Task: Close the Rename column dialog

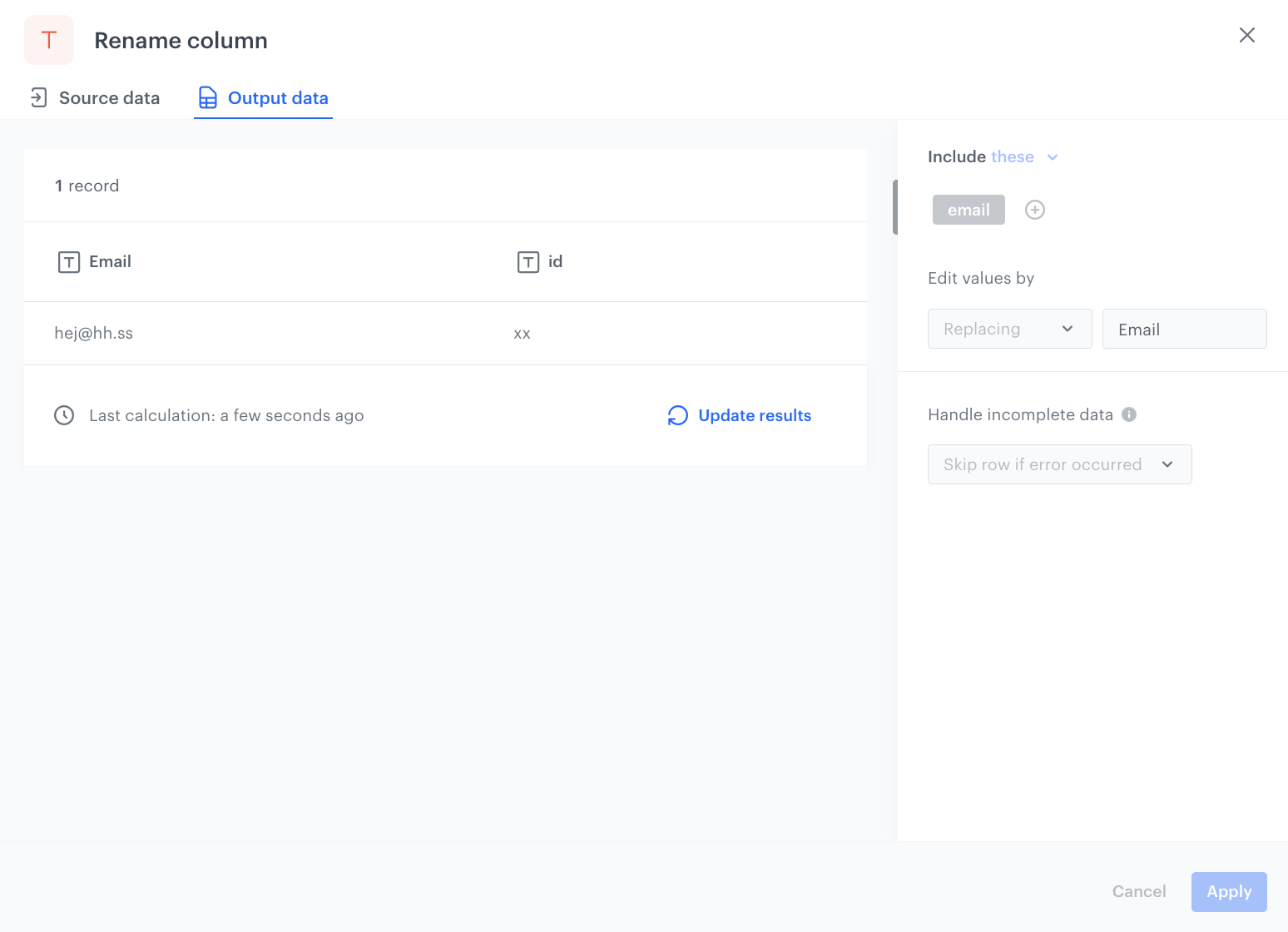Action: [x=1246, y=35]
